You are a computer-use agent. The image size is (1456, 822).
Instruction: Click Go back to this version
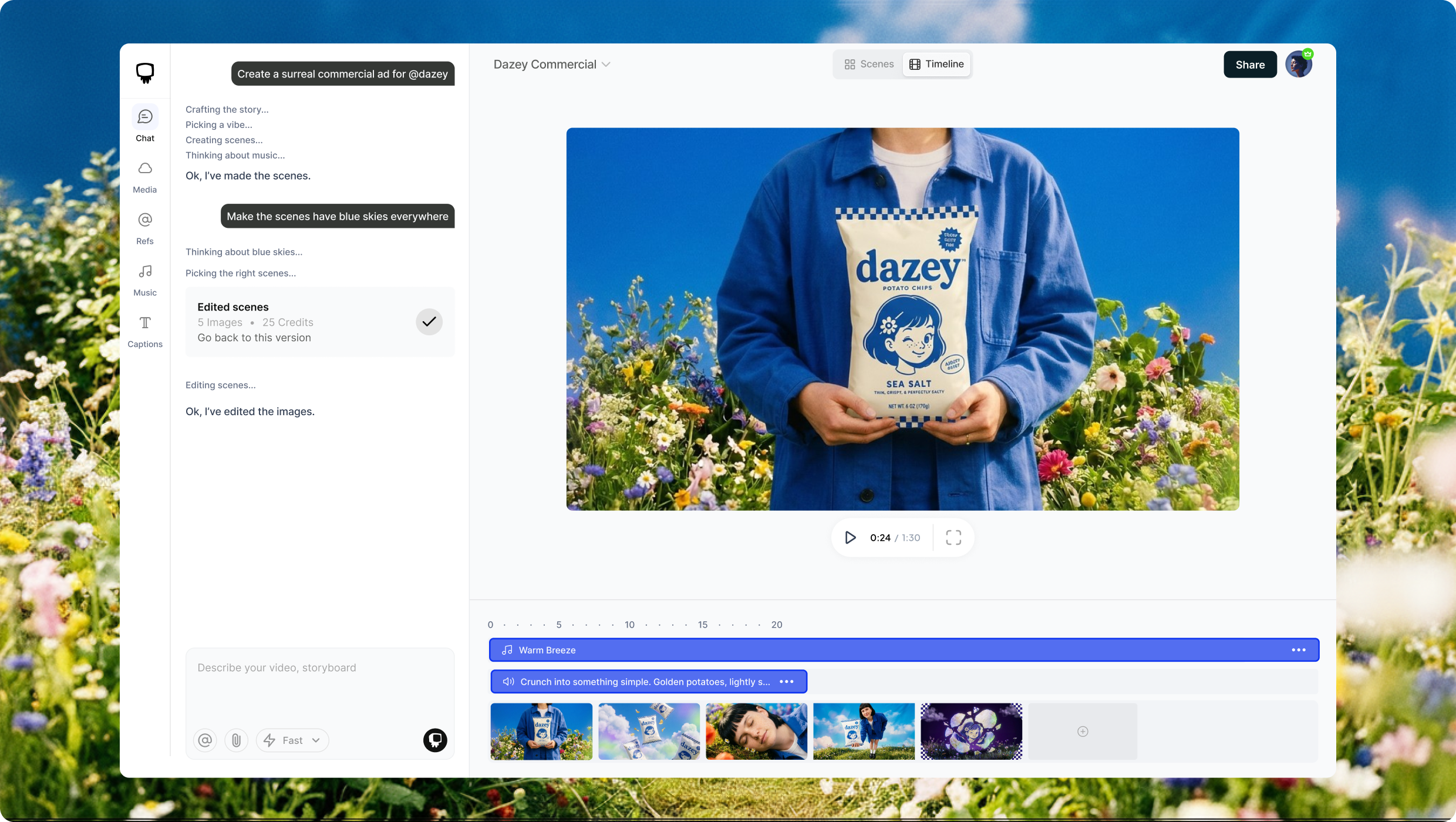pos(254,338)
